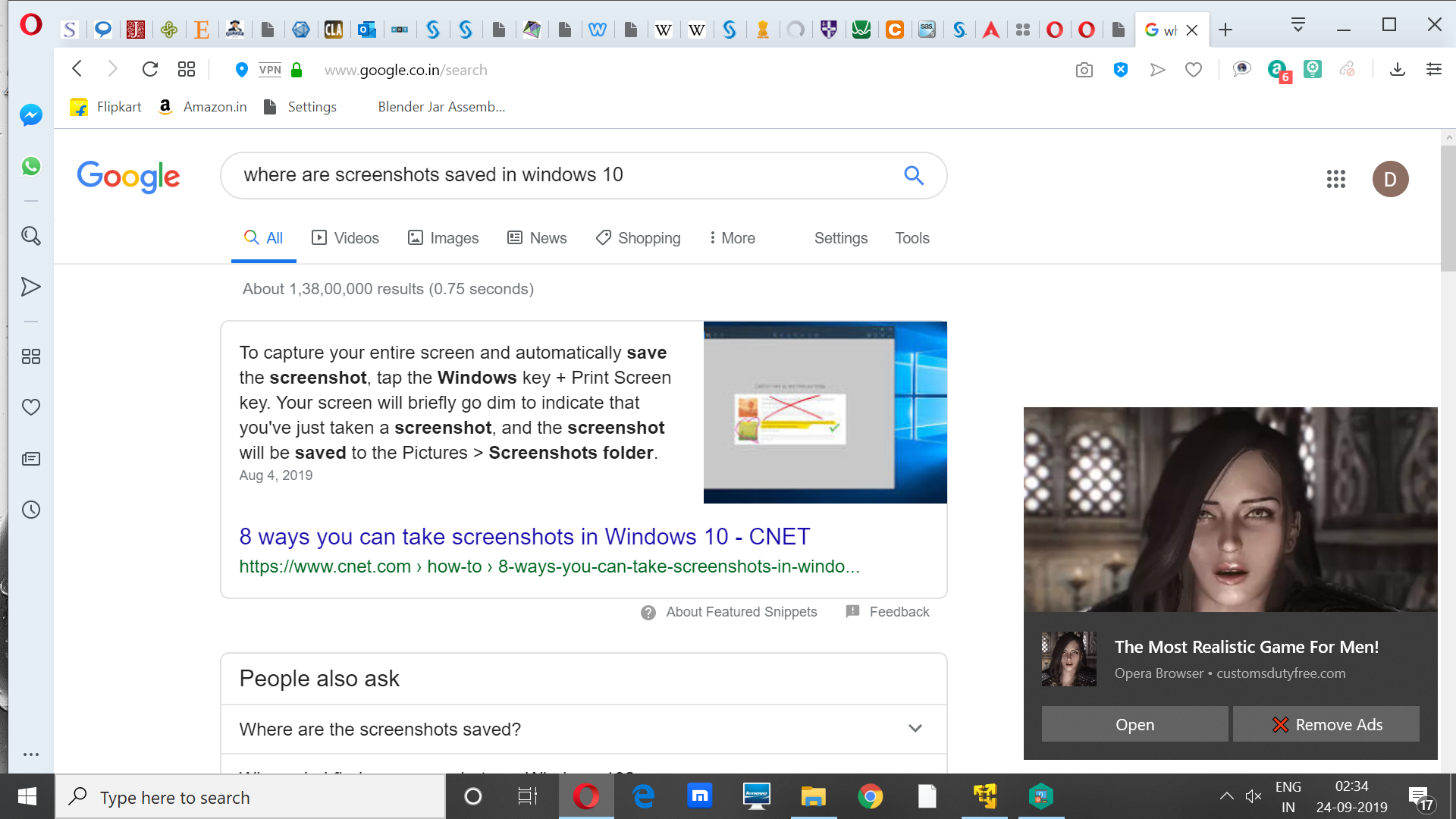Open Google apps grid
Viewport: 1456px width, 819px height.
[1336, 179]
